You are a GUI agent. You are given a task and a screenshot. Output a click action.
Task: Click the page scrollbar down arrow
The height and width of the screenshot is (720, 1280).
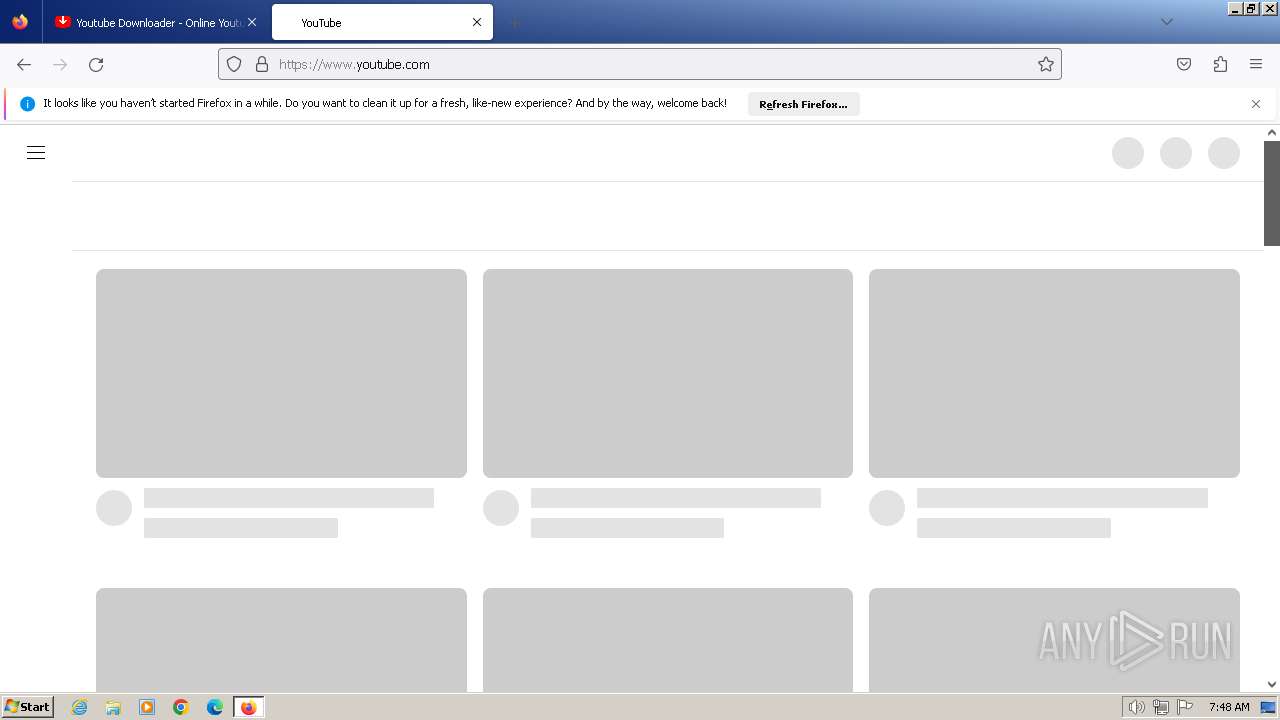click(x=1272, y=685)
